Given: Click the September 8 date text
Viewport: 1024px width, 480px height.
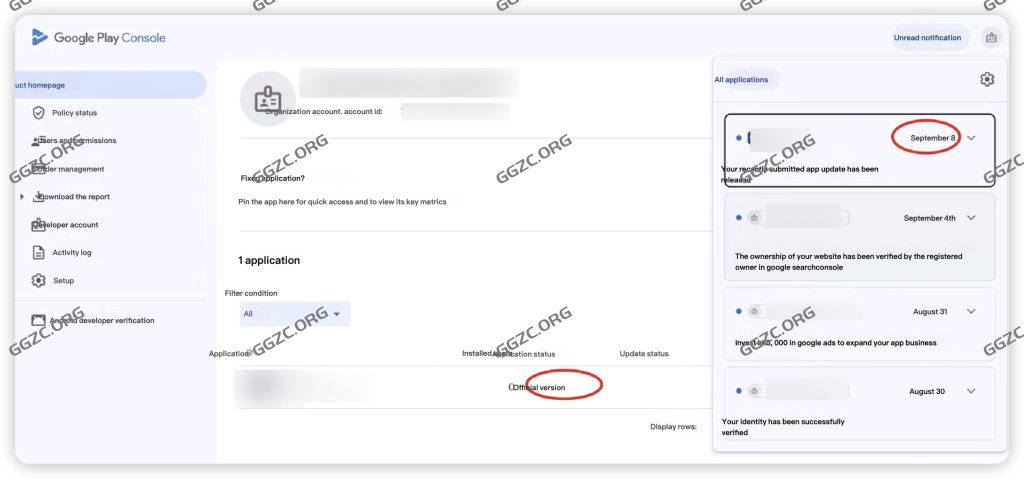Looking at the screenshot, I should point(933,138).
